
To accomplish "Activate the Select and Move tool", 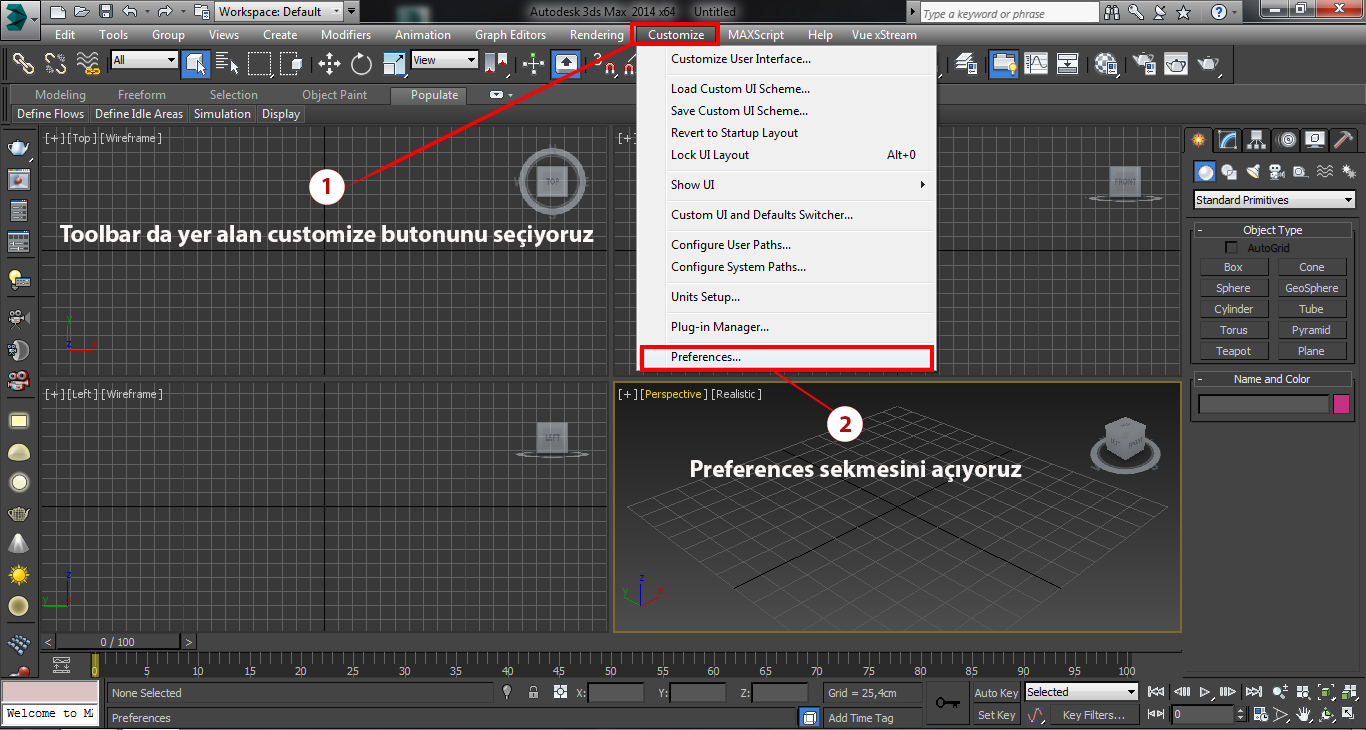I will tap(329, 63).
